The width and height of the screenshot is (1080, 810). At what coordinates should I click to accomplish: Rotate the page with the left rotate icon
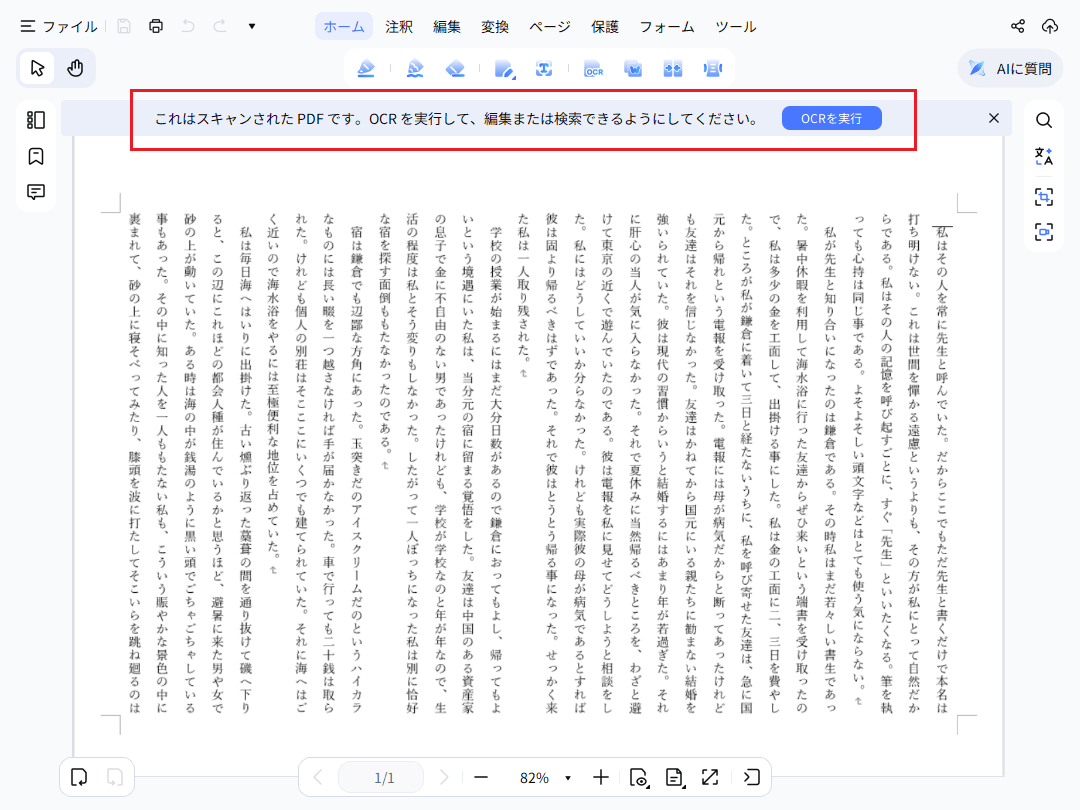pos(79,778)
